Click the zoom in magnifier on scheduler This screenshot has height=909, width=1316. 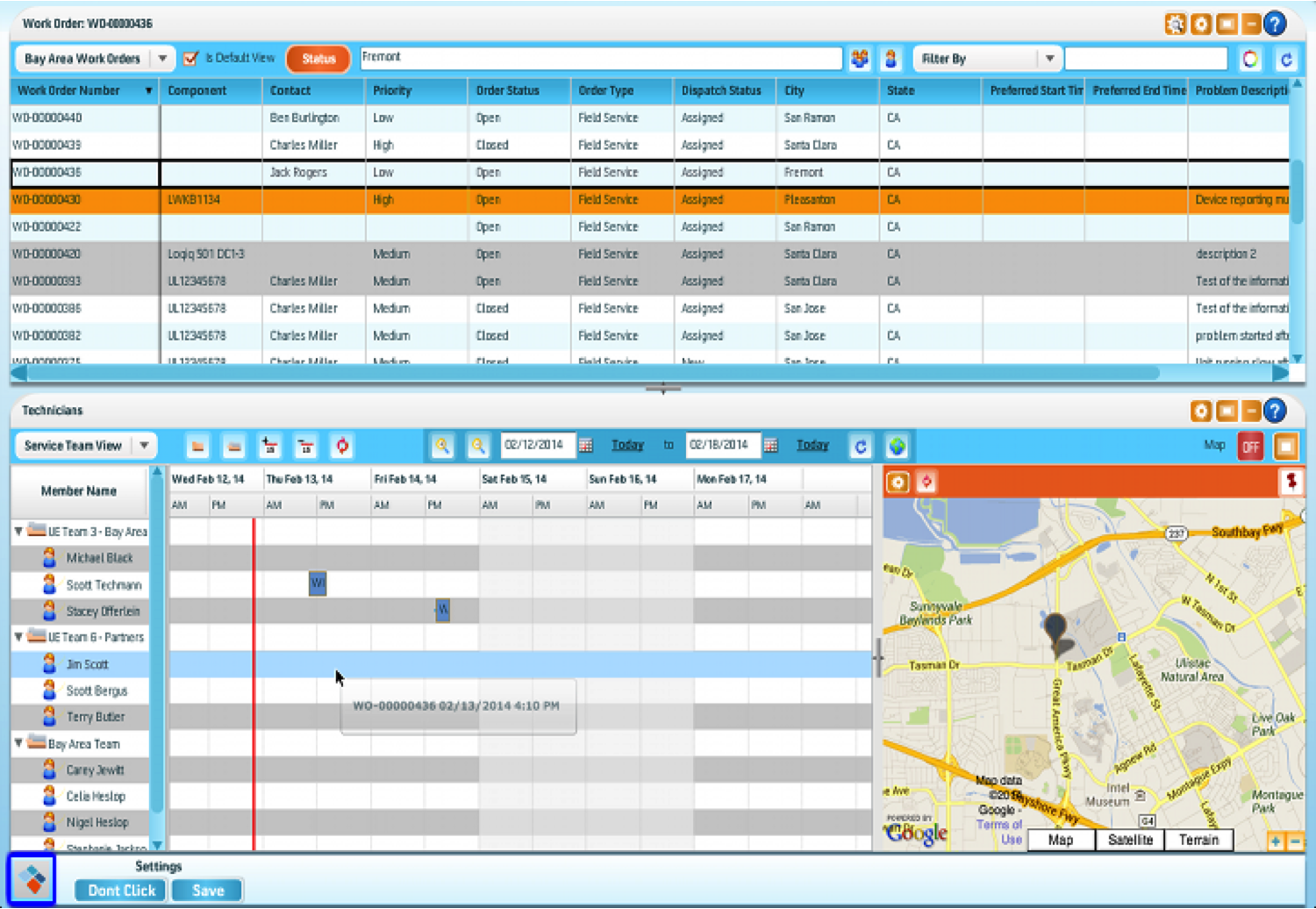coord(442,446)
